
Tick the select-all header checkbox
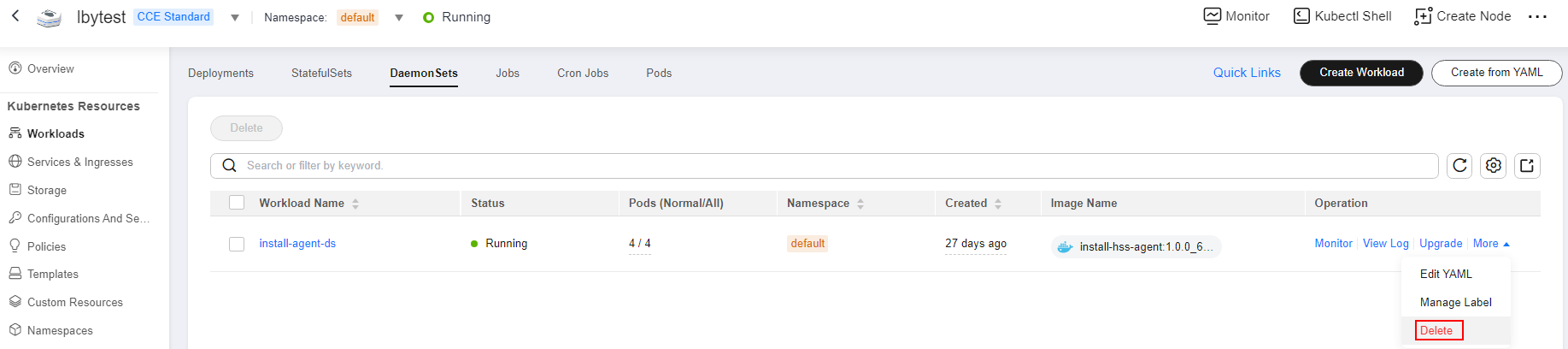coord(237,203)
